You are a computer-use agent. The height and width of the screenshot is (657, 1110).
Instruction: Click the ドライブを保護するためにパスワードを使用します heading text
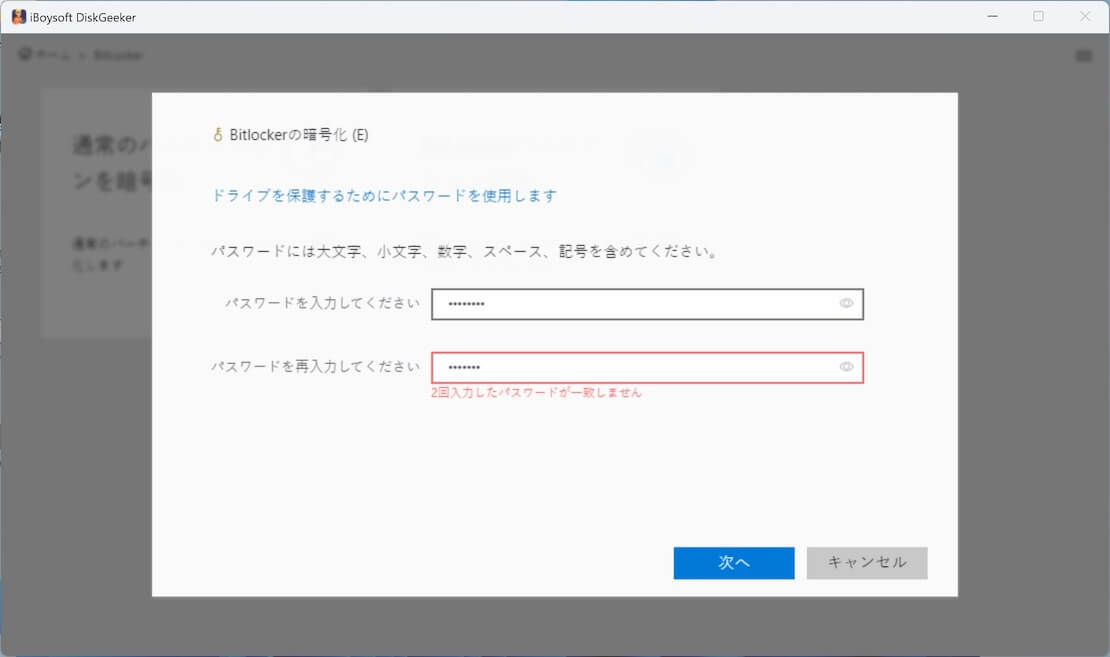(384, 195)
